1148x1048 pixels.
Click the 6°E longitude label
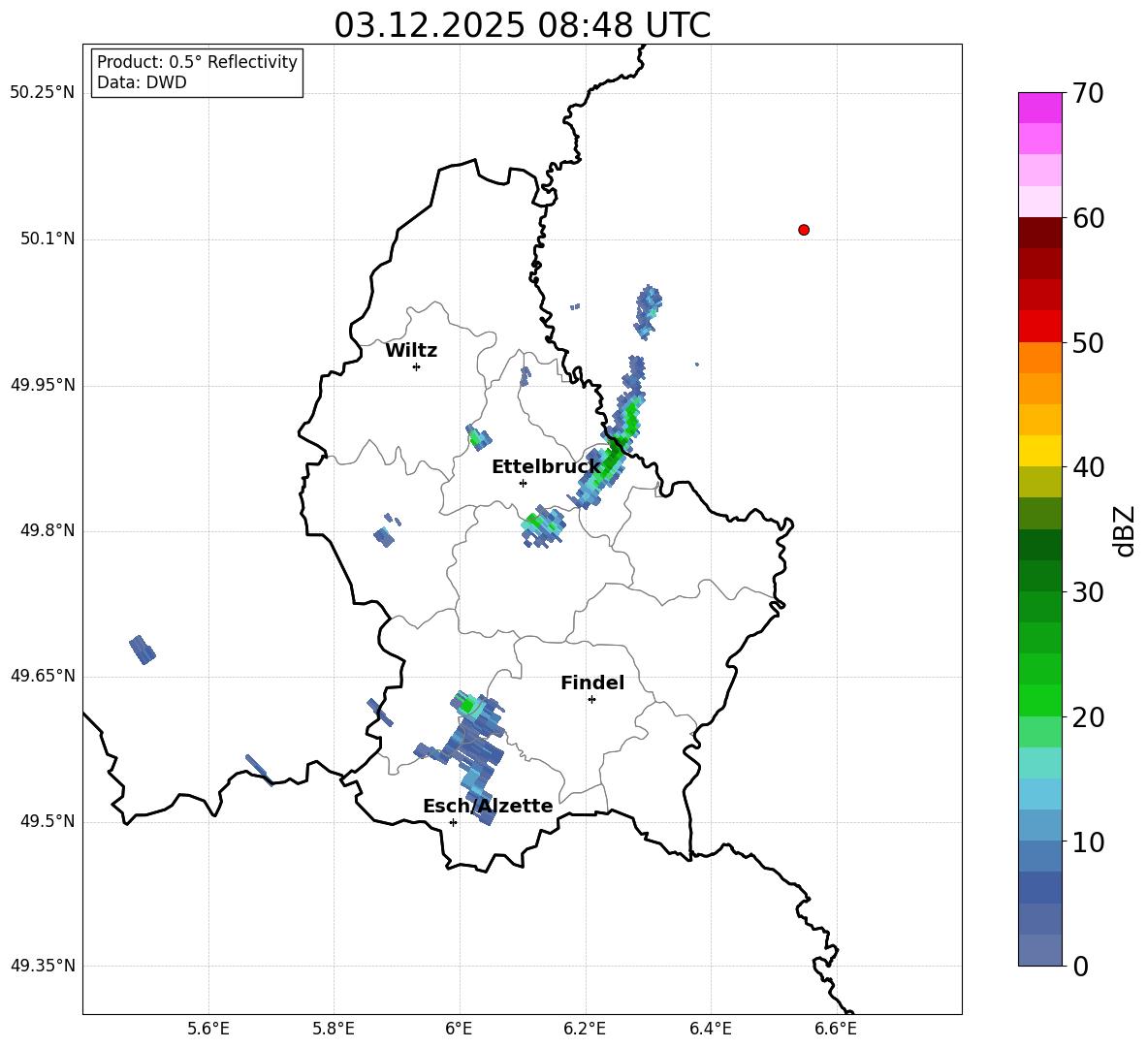(x=459, y=1029)
